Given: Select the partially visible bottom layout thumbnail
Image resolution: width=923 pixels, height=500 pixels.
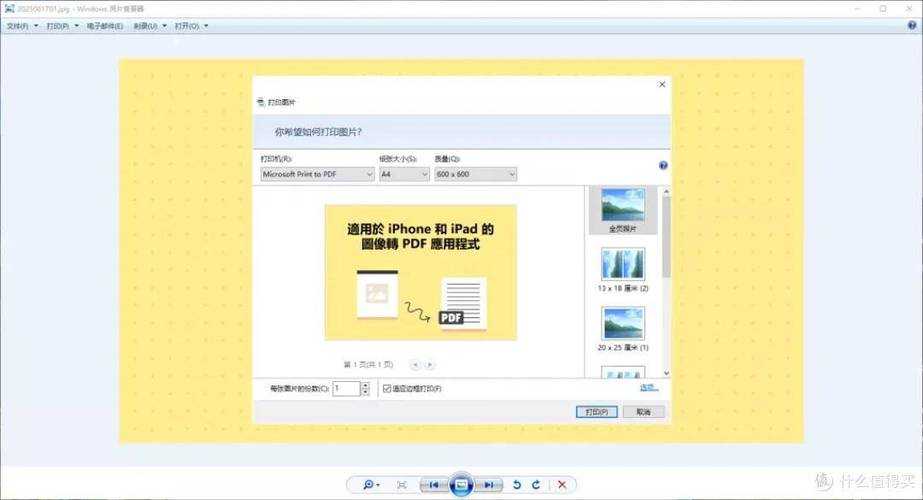Looking at the screenshot, I should (x=623, y=372).
